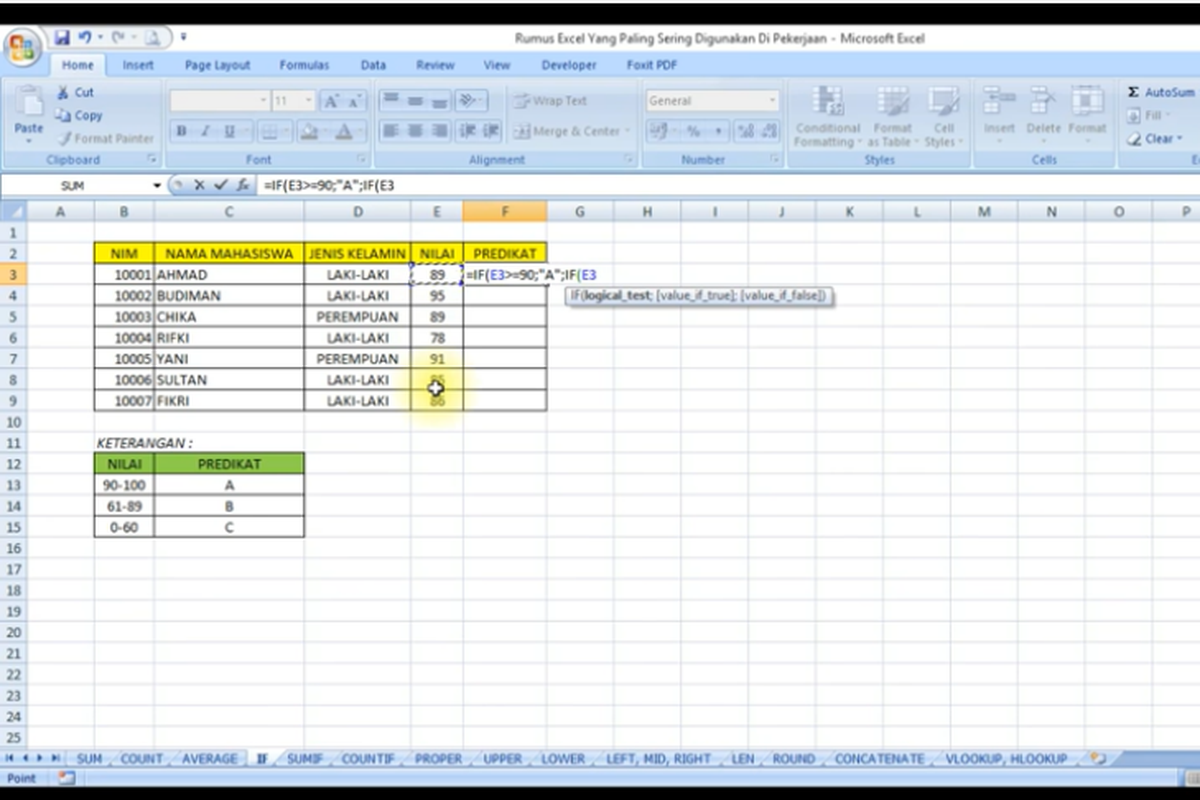Click the Clear button in Editing group

point(1156,139)
